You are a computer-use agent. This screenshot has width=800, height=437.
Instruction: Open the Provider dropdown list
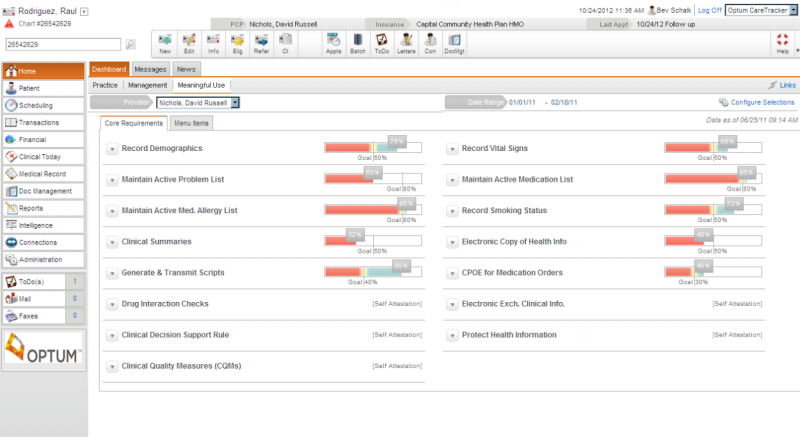click(235, 102)
